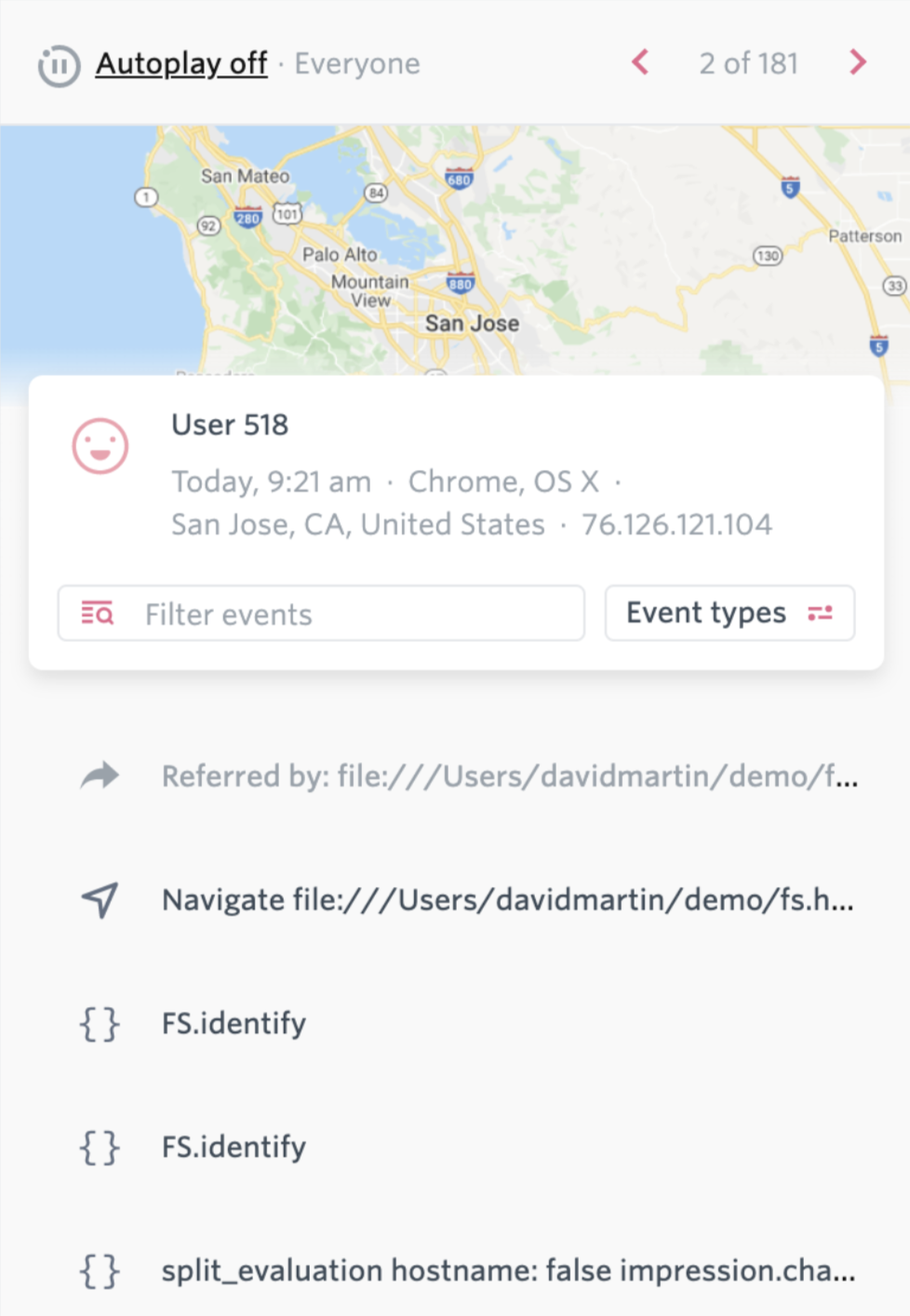Screen dimensions: 910x1316
Task: Open the split_evaluation hostname event
Action: [x=508, y=1270]
